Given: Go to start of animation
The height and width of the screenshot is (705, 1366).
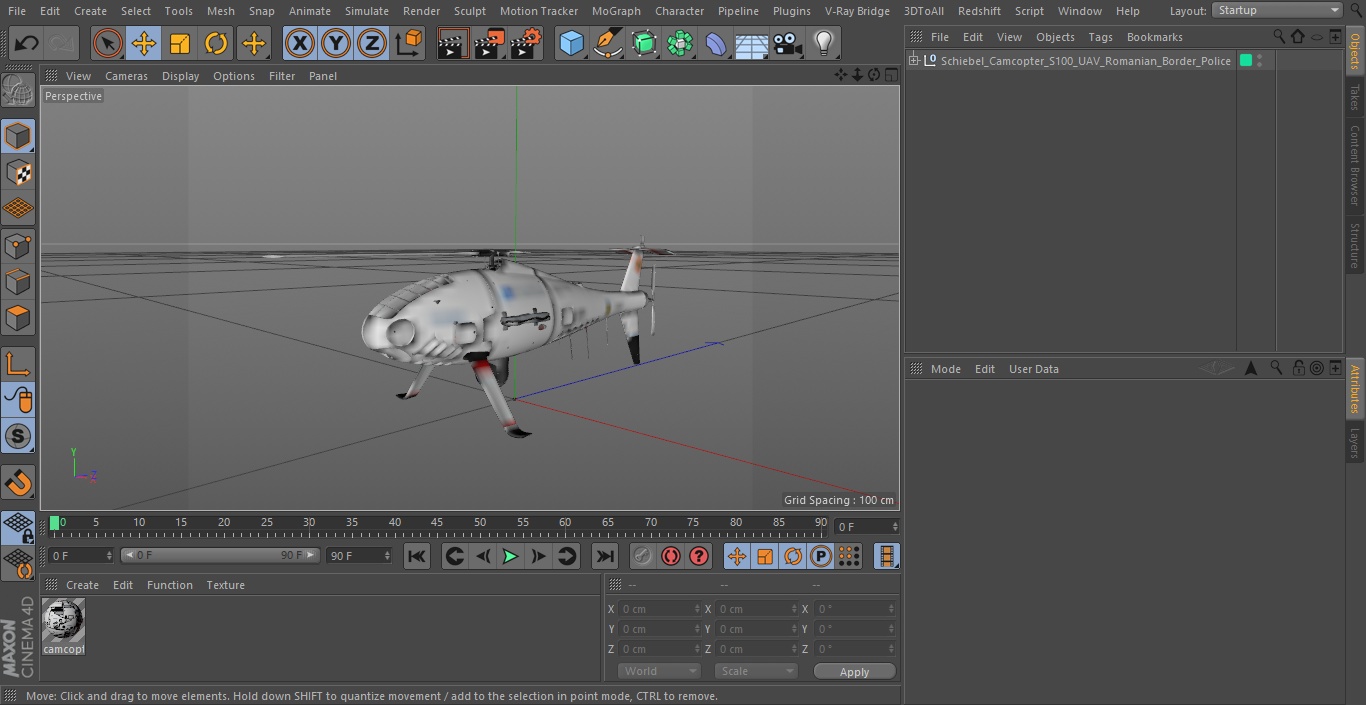Looking at the screenshot, I should coord(417,556).
